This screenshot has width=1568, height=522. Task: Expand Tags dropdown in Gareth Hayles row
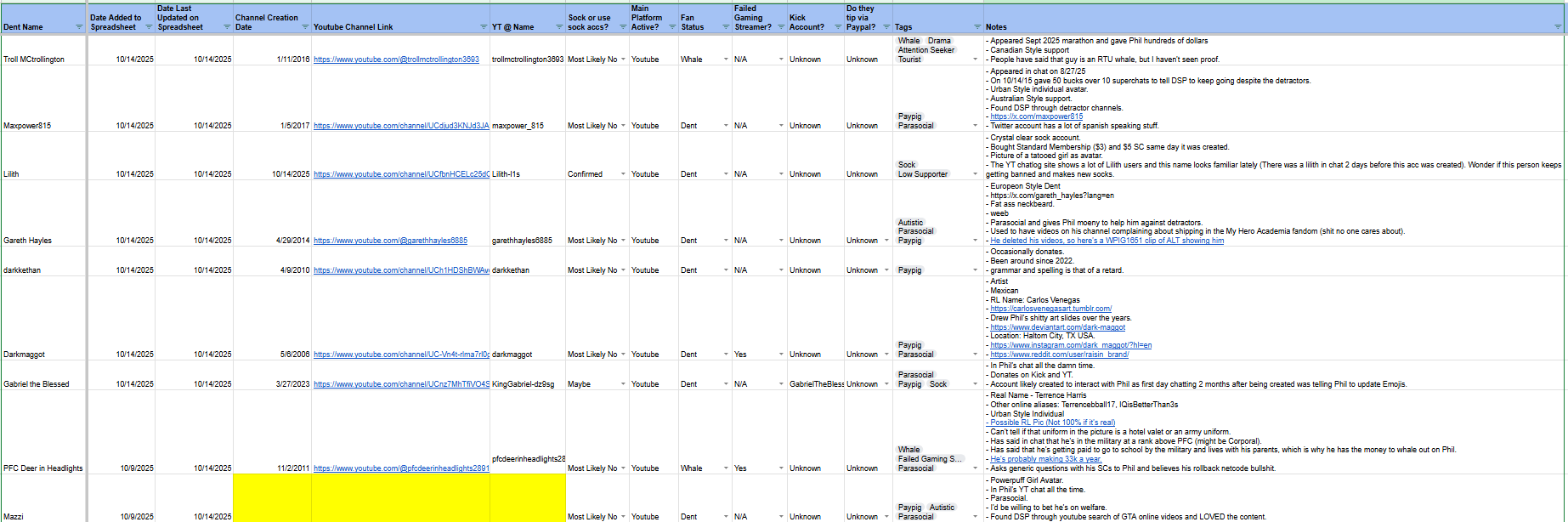tap(975, 241)
